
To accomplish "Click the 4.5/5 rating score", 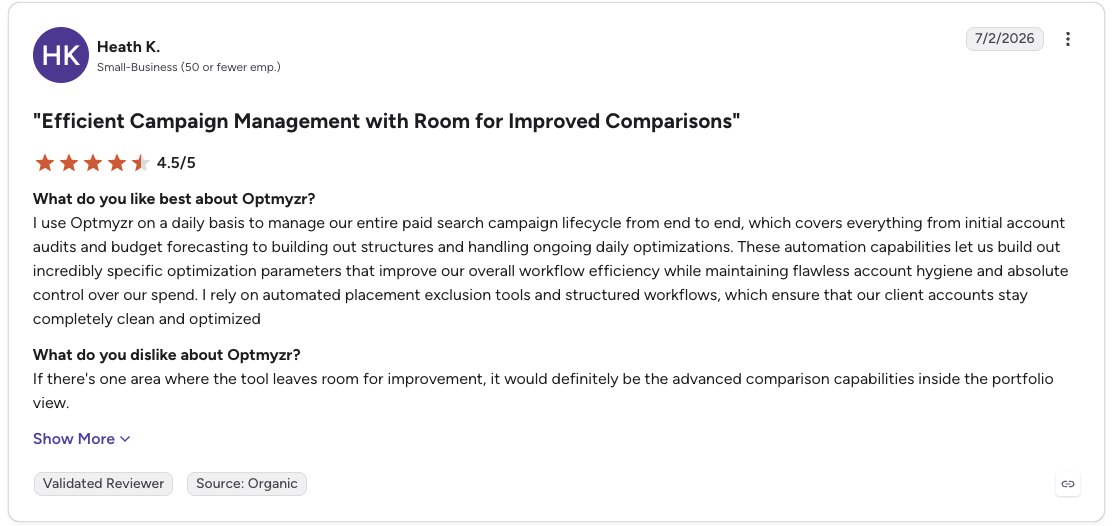I will coord(176,163).
